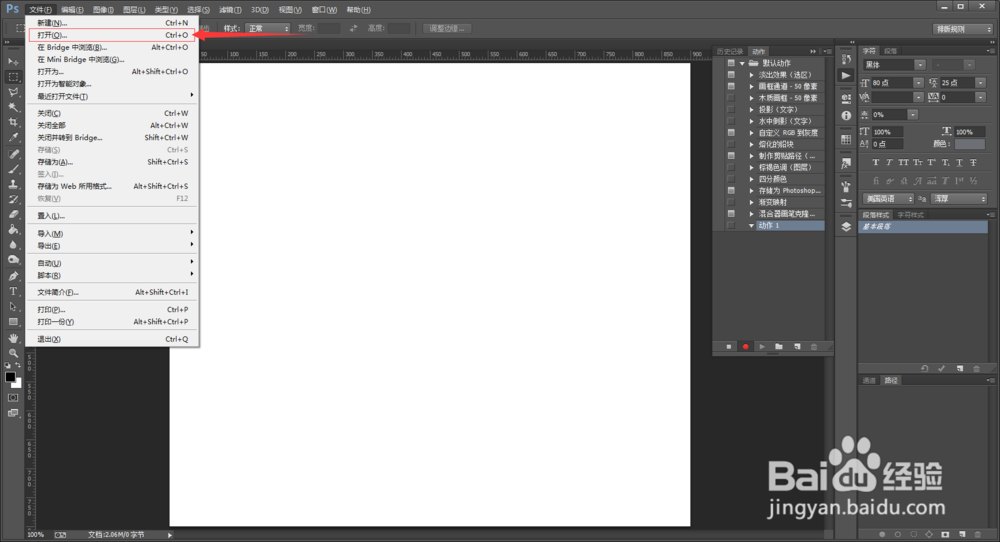
Task: Select the Healing Brush tool
Action: click(13, 154)
